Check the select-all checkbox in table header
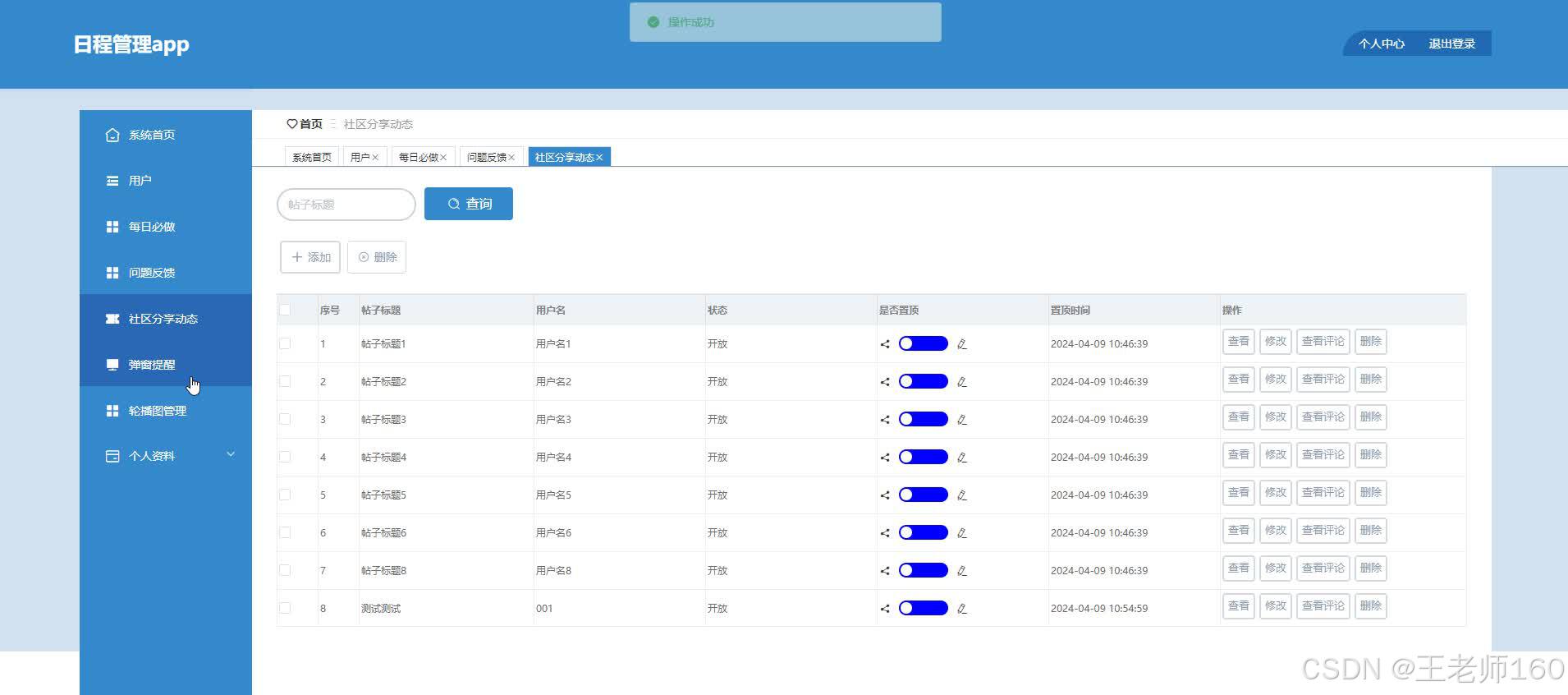 click(285, 310)
